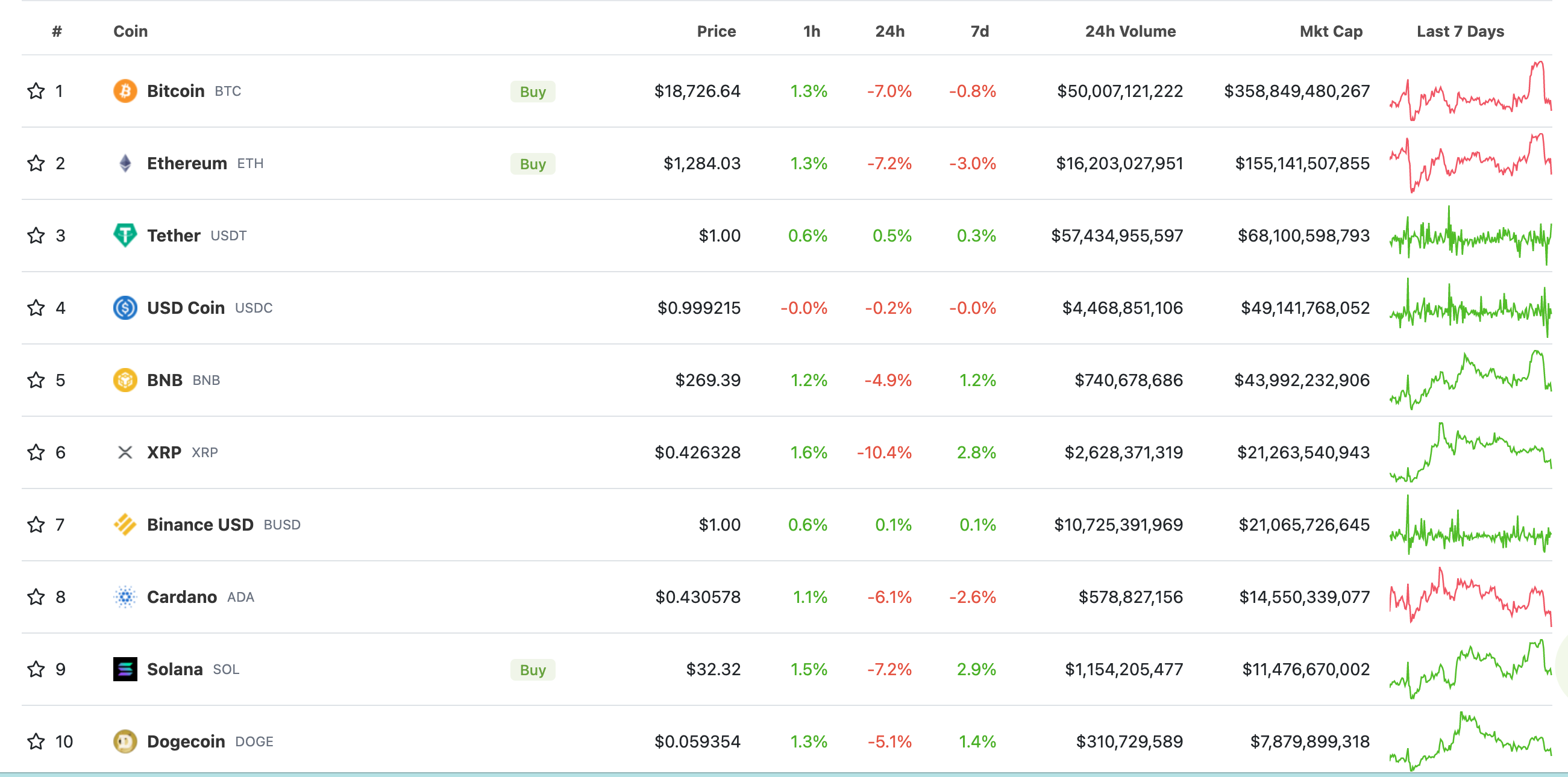This screenshot has height=777, width=1568.
Task: Click the Ethereum diamond logo icon
Action: 125,164
